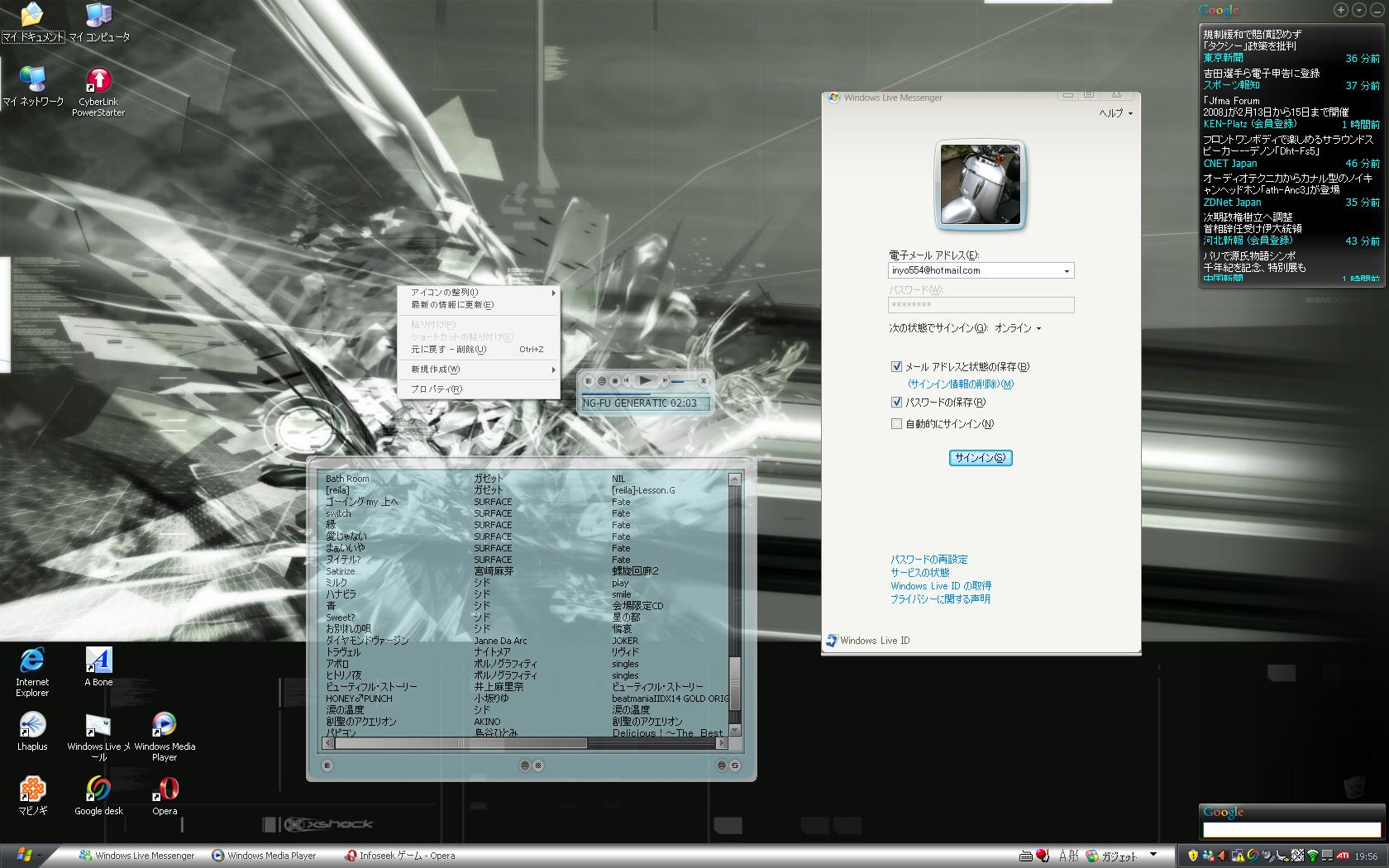1389x868 pixels.
Task: Open the サービスの状態 link
Action: 919,572
